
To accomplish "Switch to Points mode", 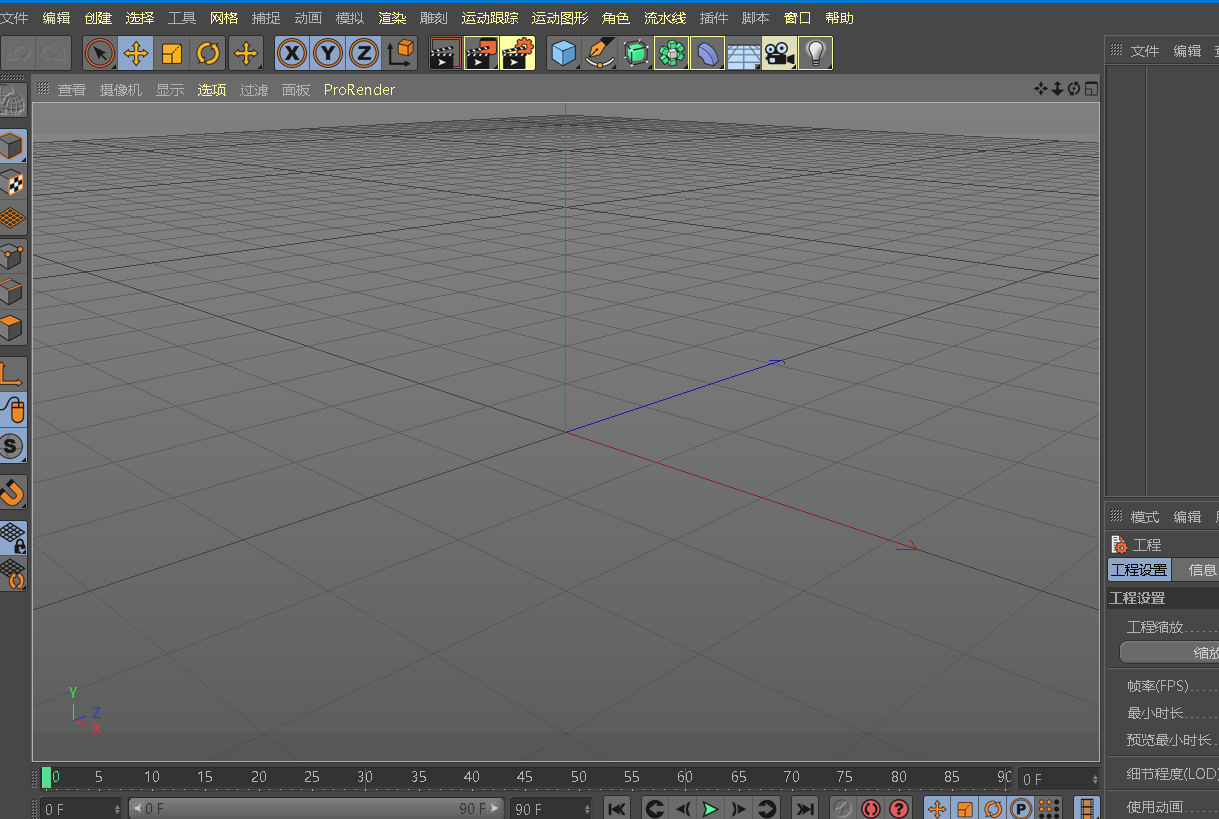I will click(13, 255).
